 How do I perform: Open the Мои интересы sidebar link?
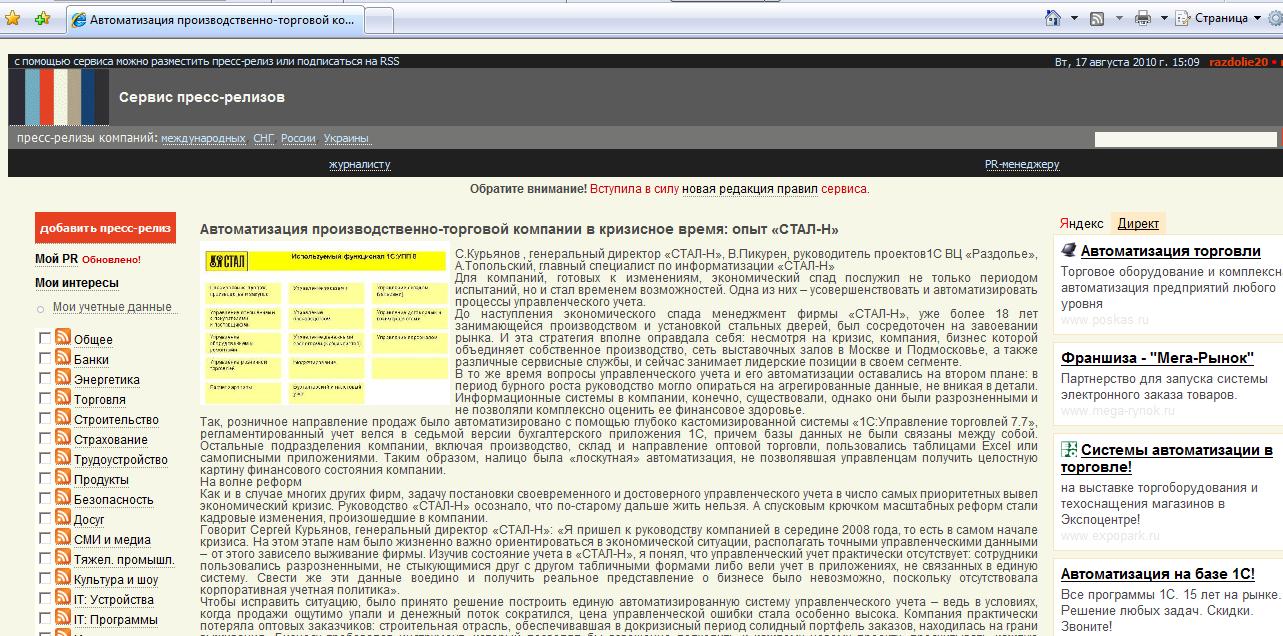(76, 283)
